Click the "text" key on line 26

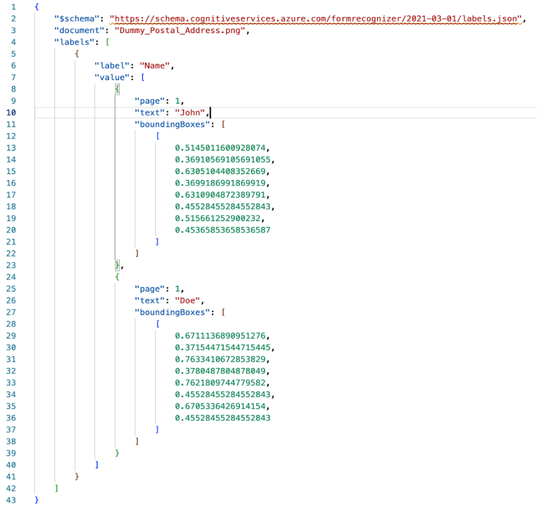(x=150, y=300)
